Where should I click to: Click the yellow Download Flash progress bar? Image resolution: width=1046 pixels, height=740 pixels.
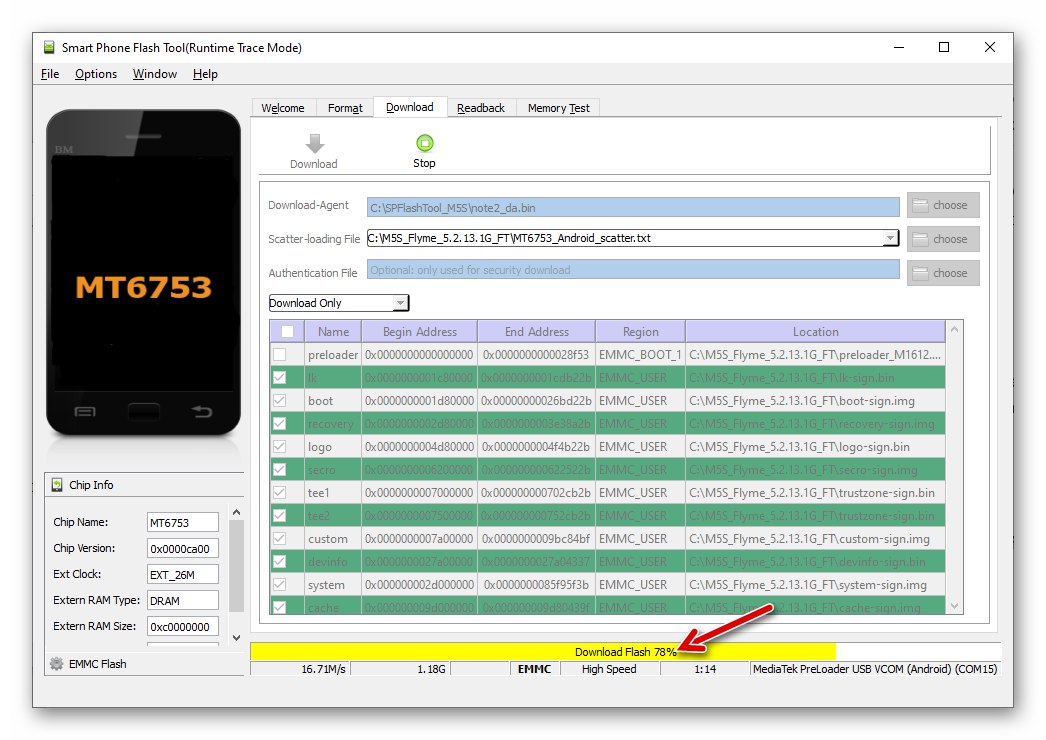coord(600,648)
